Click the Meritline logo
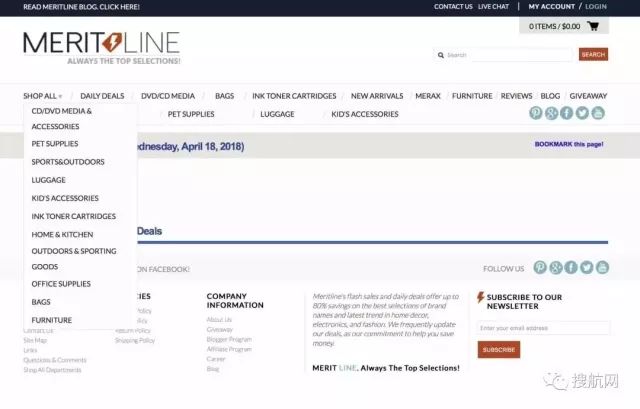This screenshot has height=409, width=640. [102, 48]
